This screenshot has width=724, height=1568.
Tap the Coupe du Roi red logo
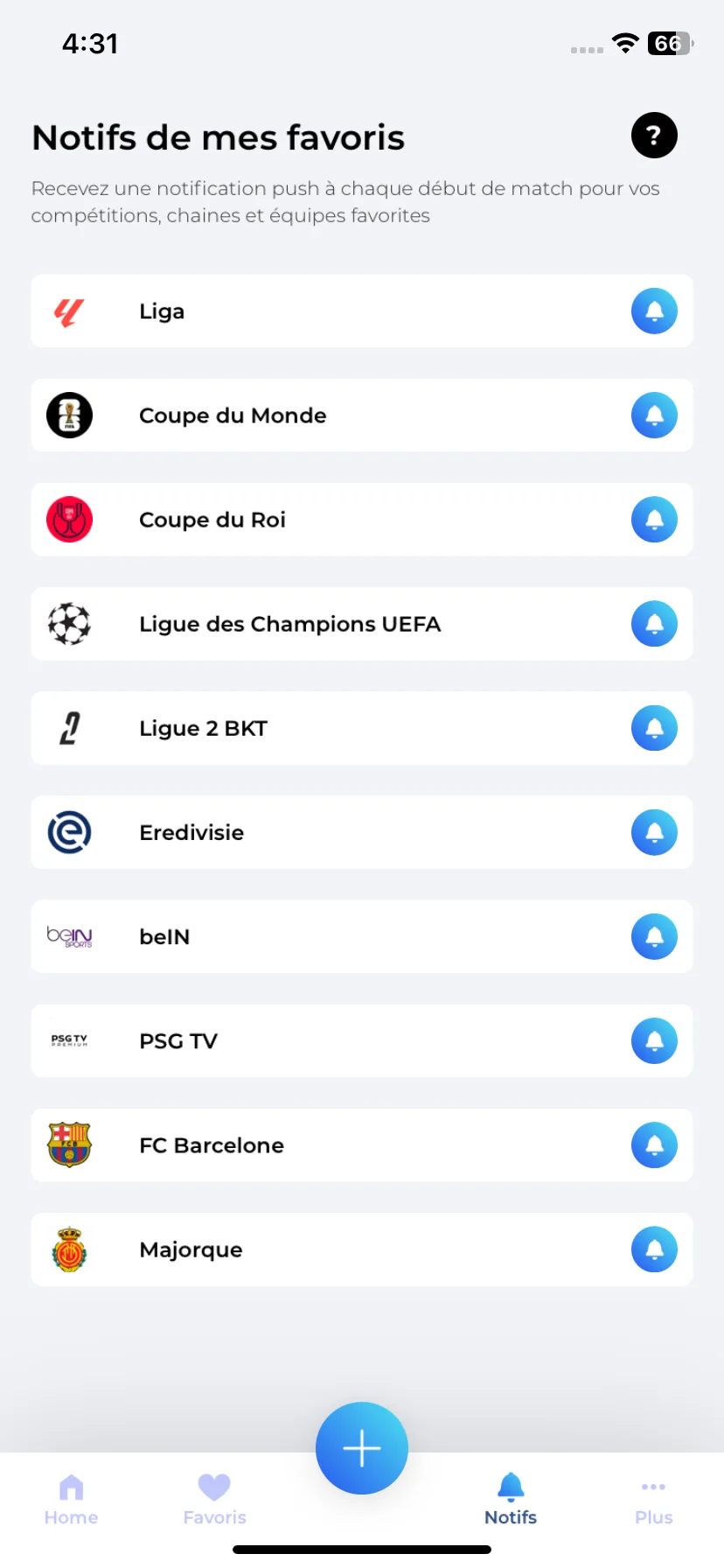[69, 520]
